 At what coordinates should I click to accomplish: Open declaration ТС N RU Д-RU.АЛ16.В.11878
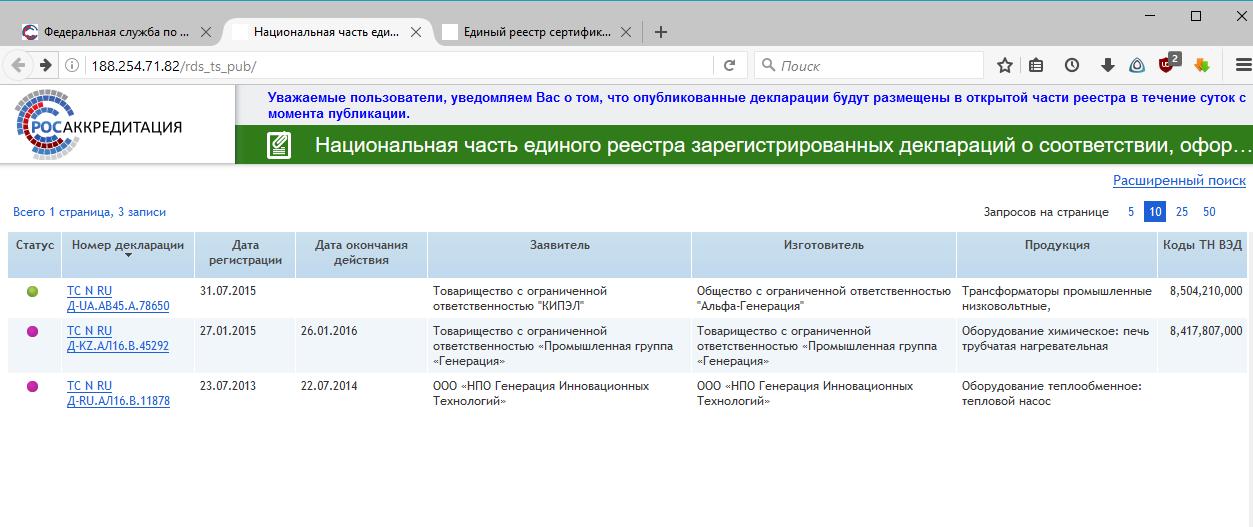pos(118,394)
